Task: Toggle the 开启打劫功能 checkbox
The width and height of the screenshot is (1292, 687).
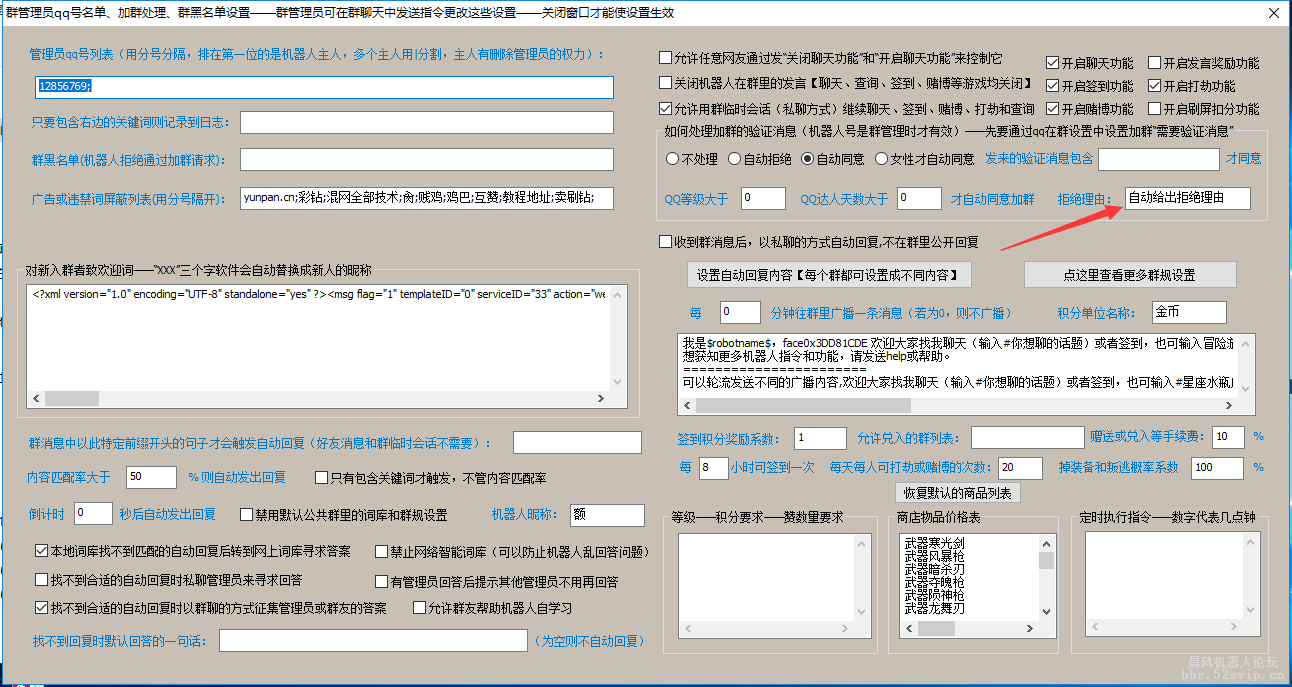Action: click(x=1155, y=86)
